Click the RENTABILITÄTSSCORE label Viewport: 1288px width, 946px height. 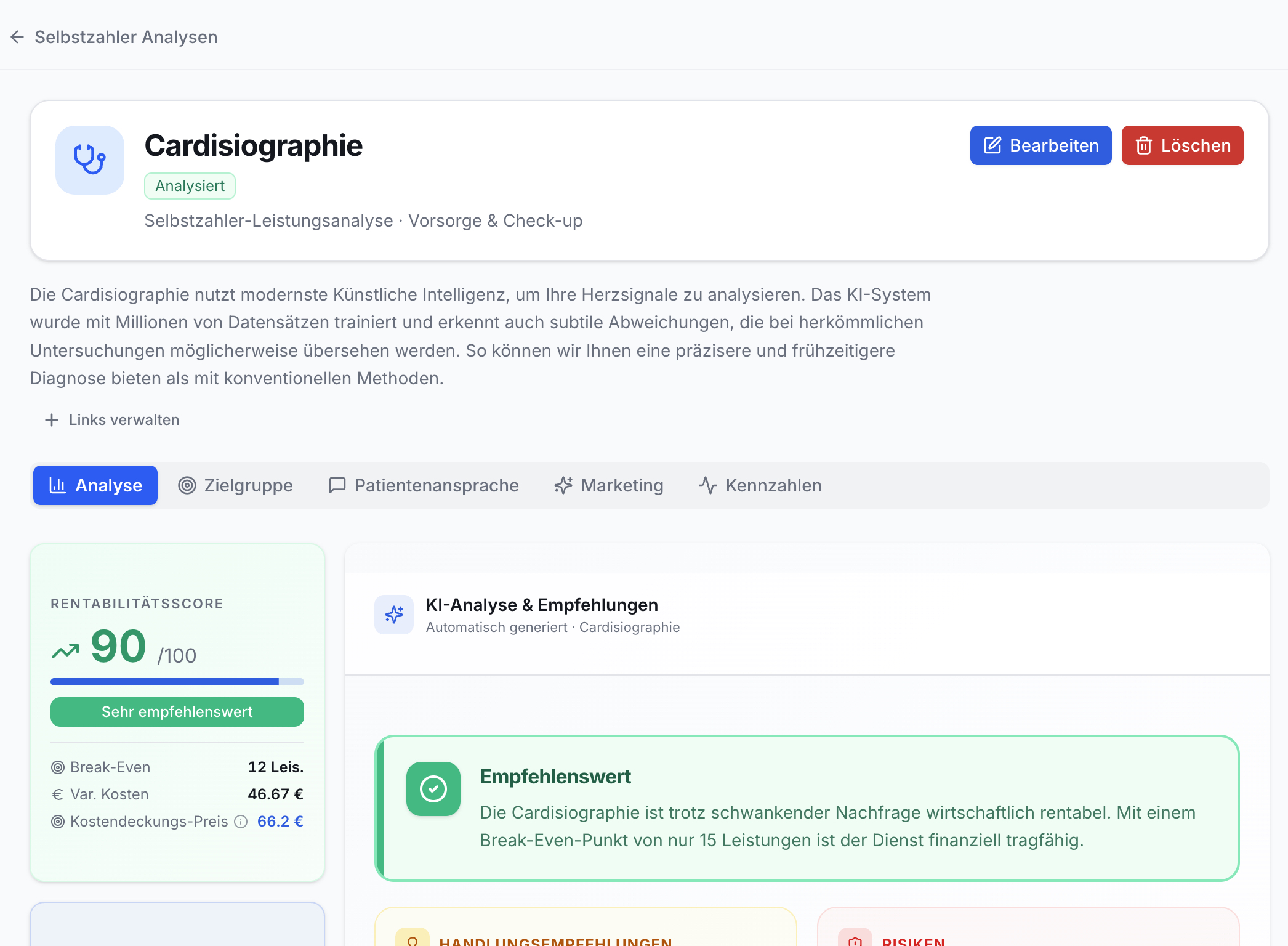(x=137, y=604)
